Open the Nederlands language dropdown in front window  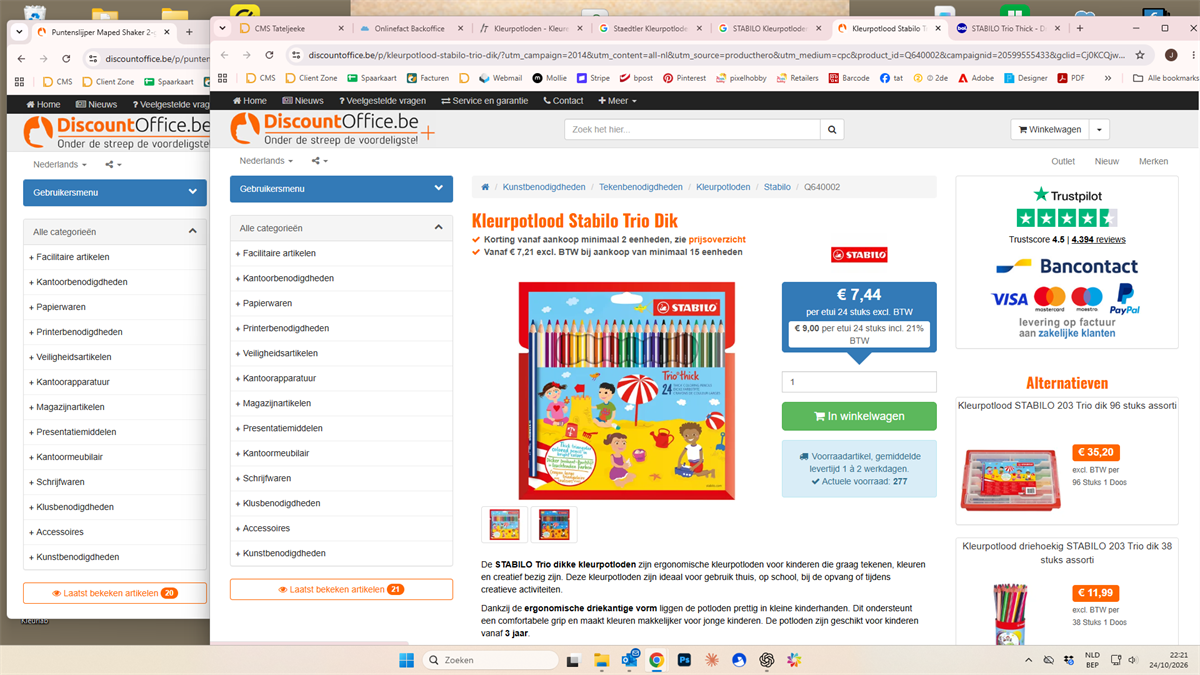pos(266,161)
